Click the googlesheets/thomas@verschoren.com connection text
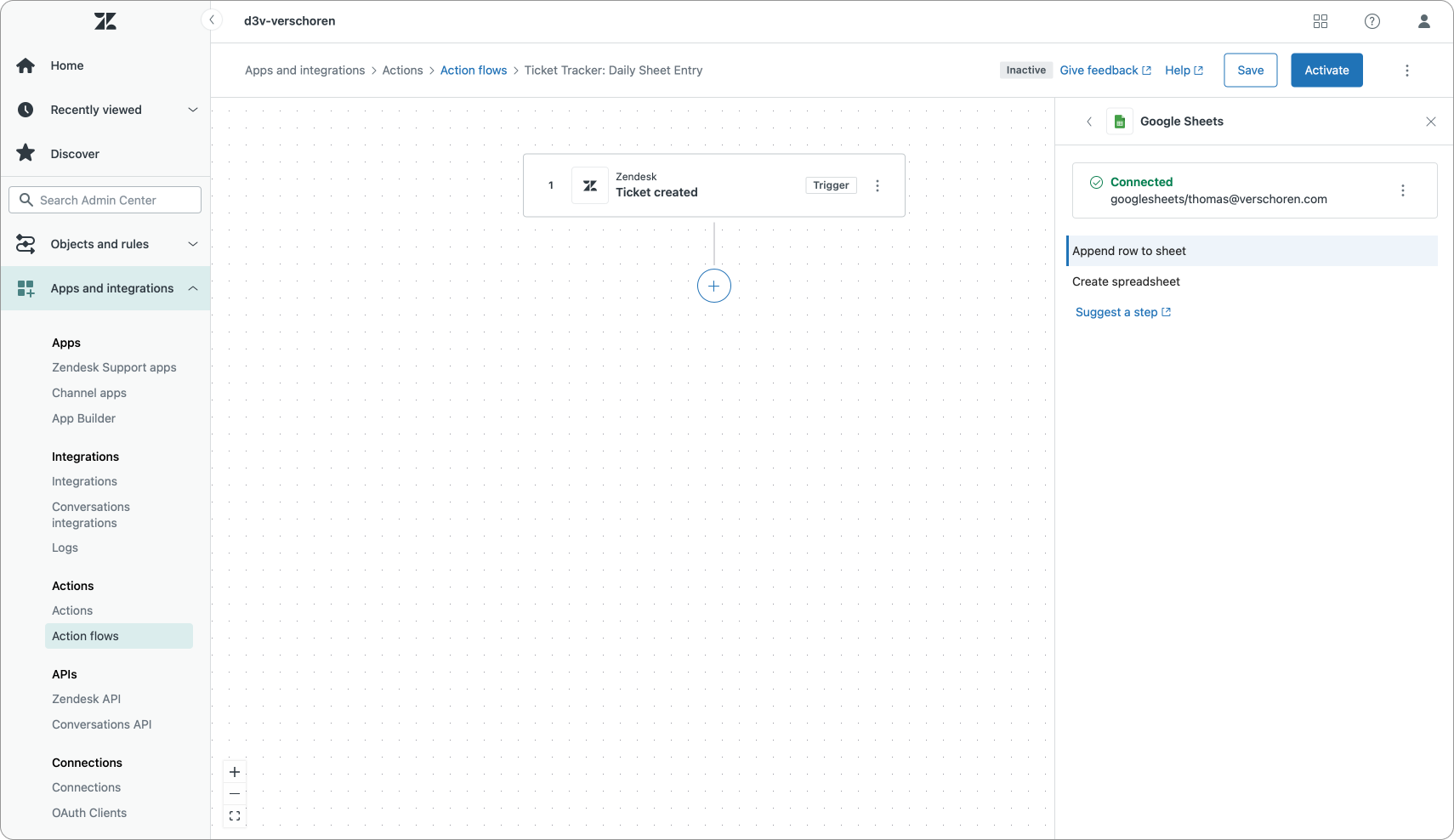 click(1218, 199)
